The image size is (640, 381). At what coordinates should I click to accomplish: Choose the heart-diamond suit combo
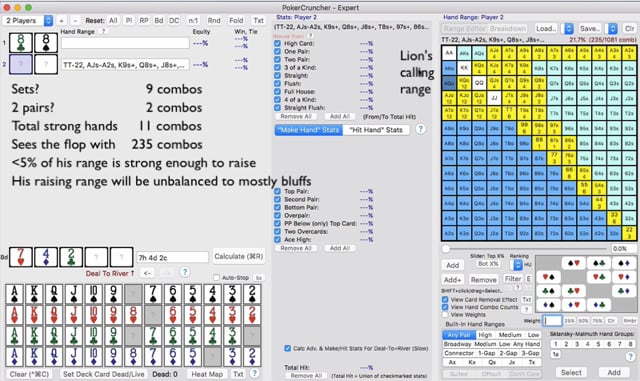(624, 278)
